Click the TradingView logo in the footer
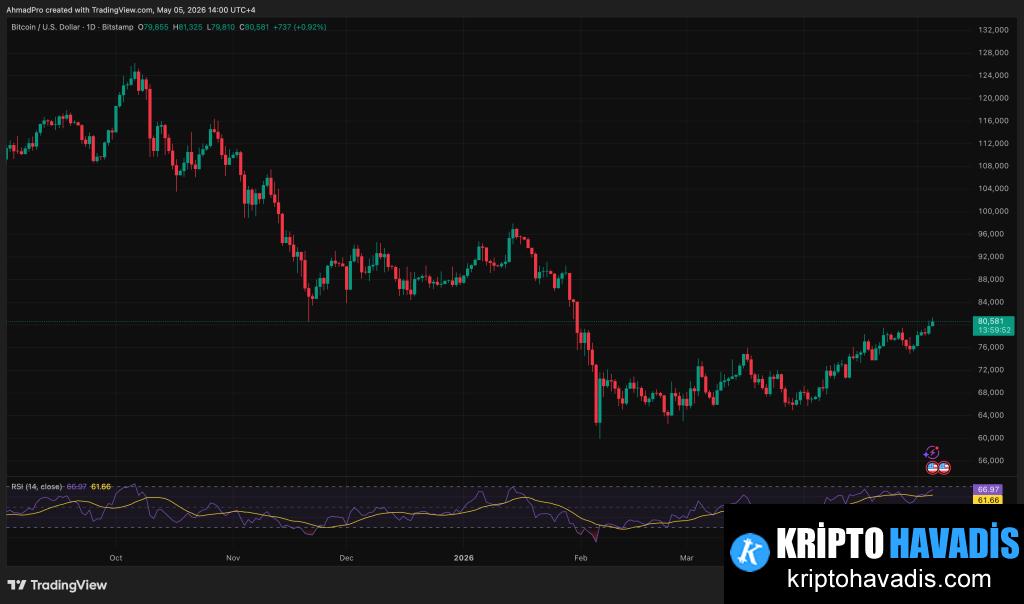Image resolution: width=1024 pixels, height=604 pixels. pos(57,585)
